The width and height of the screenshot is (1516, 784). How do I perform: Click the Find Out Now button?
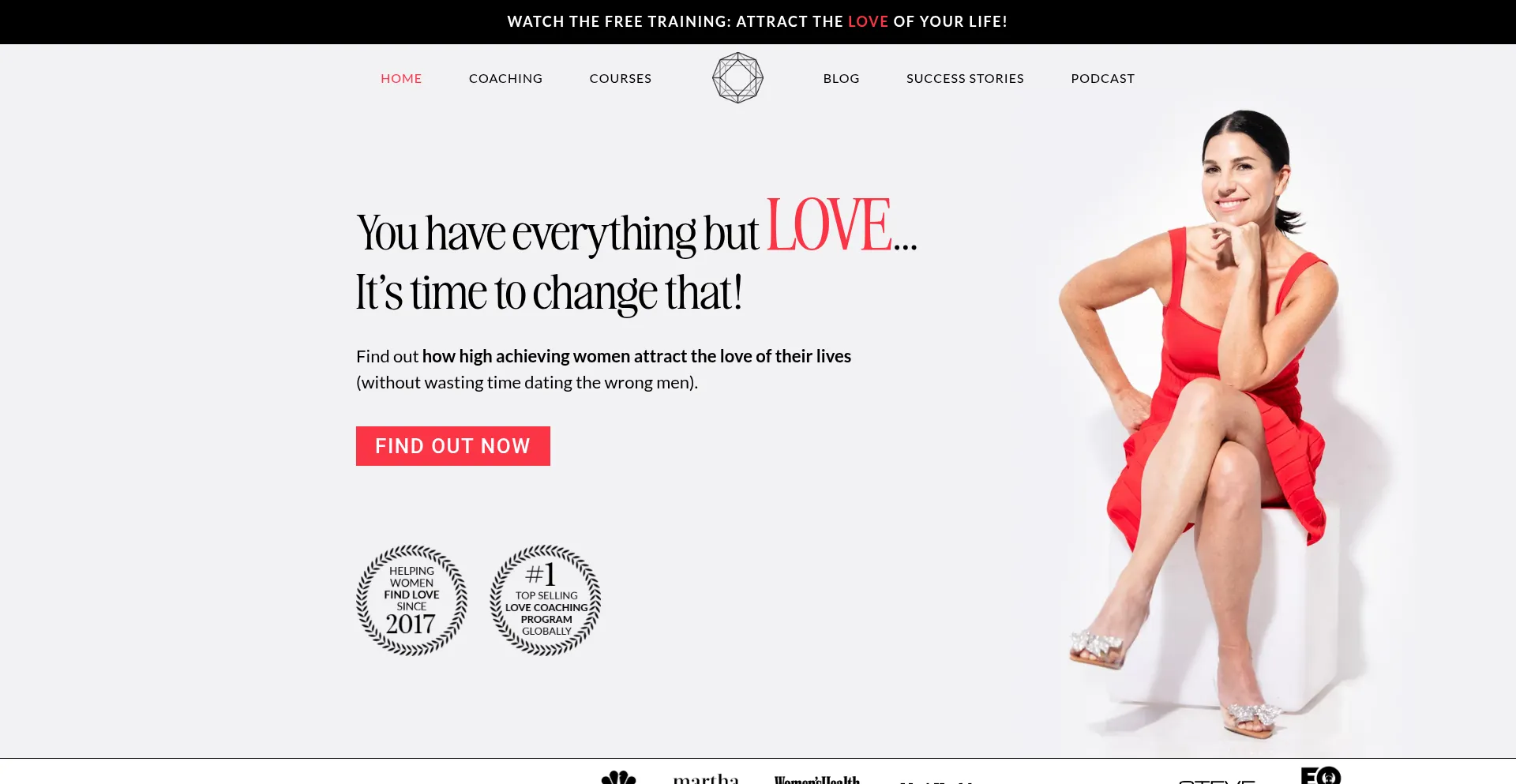(453, 446)
